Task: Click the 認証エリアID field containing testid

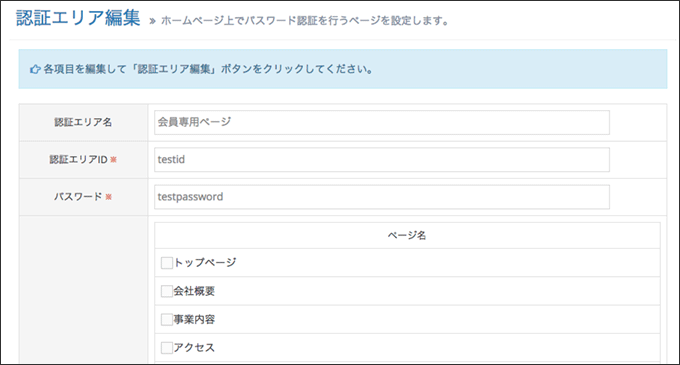Action: [x=382, y=160]
